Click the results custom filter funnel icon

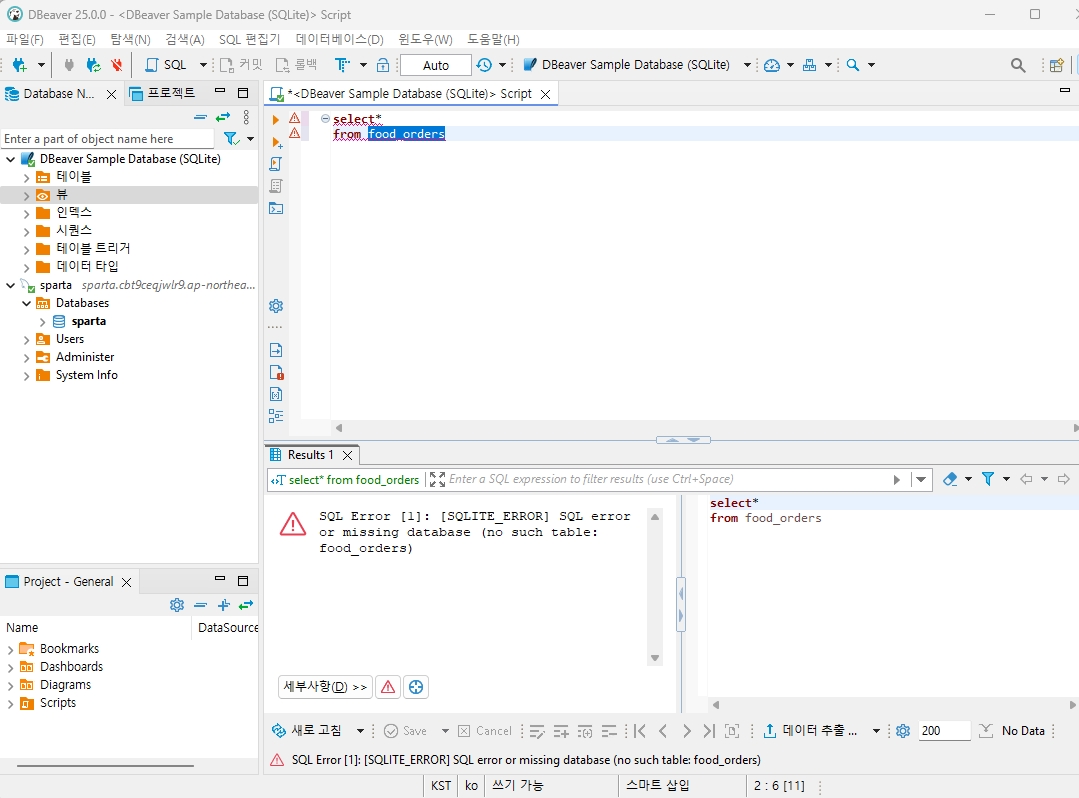point(988,479)
